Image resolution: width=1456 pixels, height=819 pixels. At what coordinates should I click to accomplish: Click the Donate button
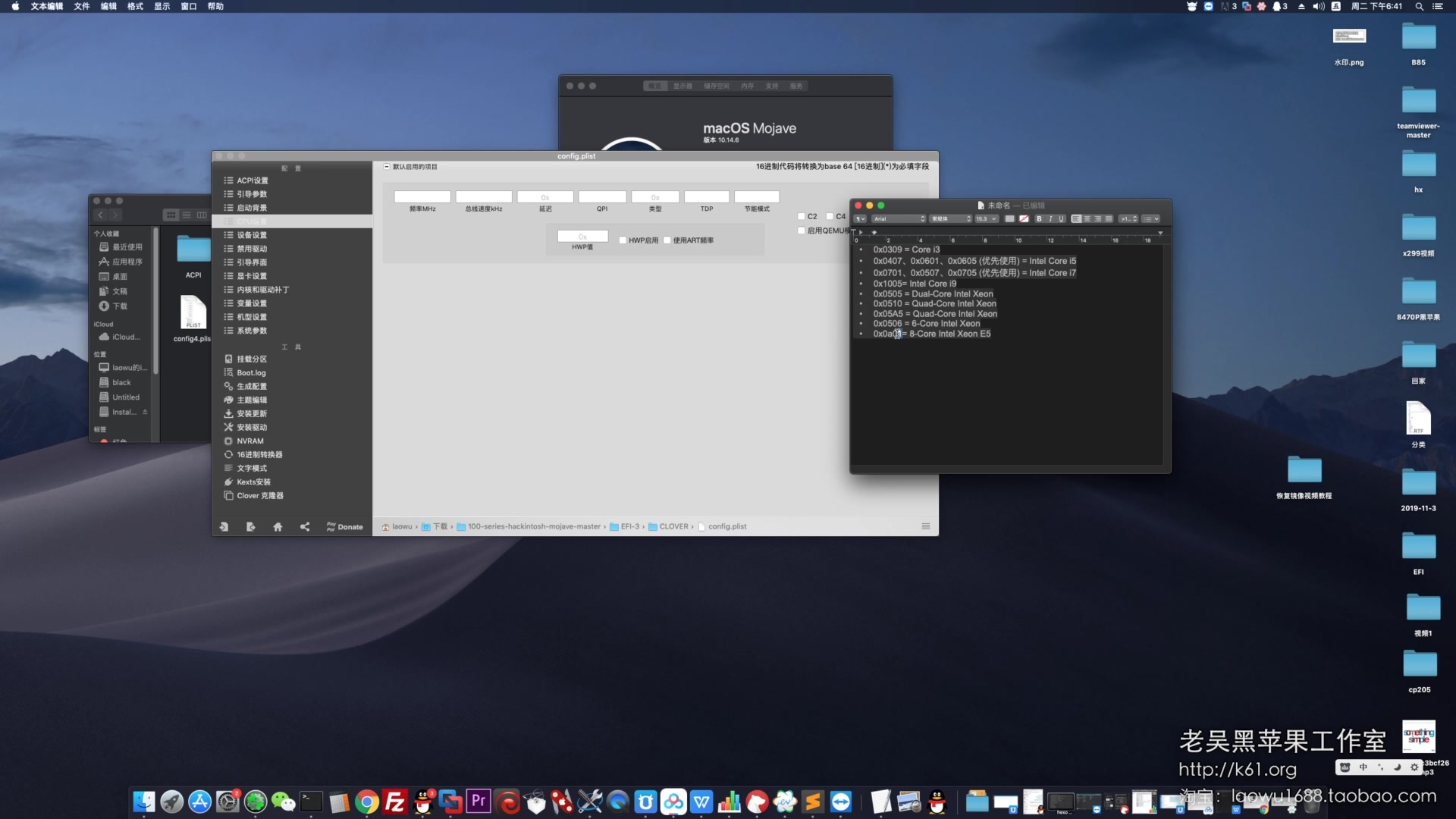click(345, 526)
